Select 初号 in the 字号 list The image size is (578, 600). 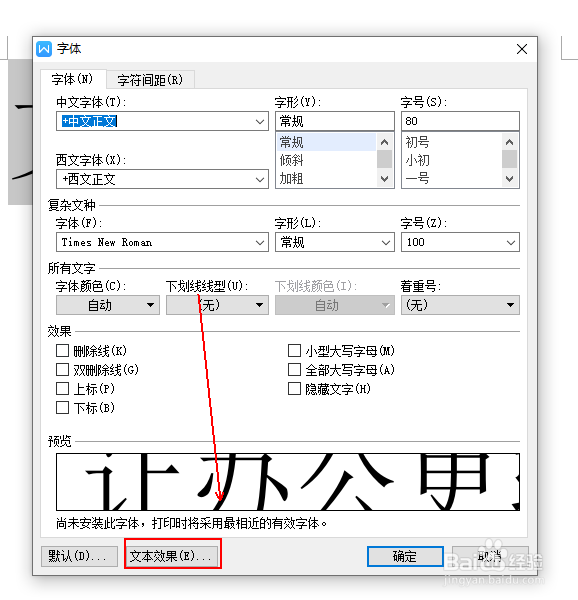tap(452, 142)
